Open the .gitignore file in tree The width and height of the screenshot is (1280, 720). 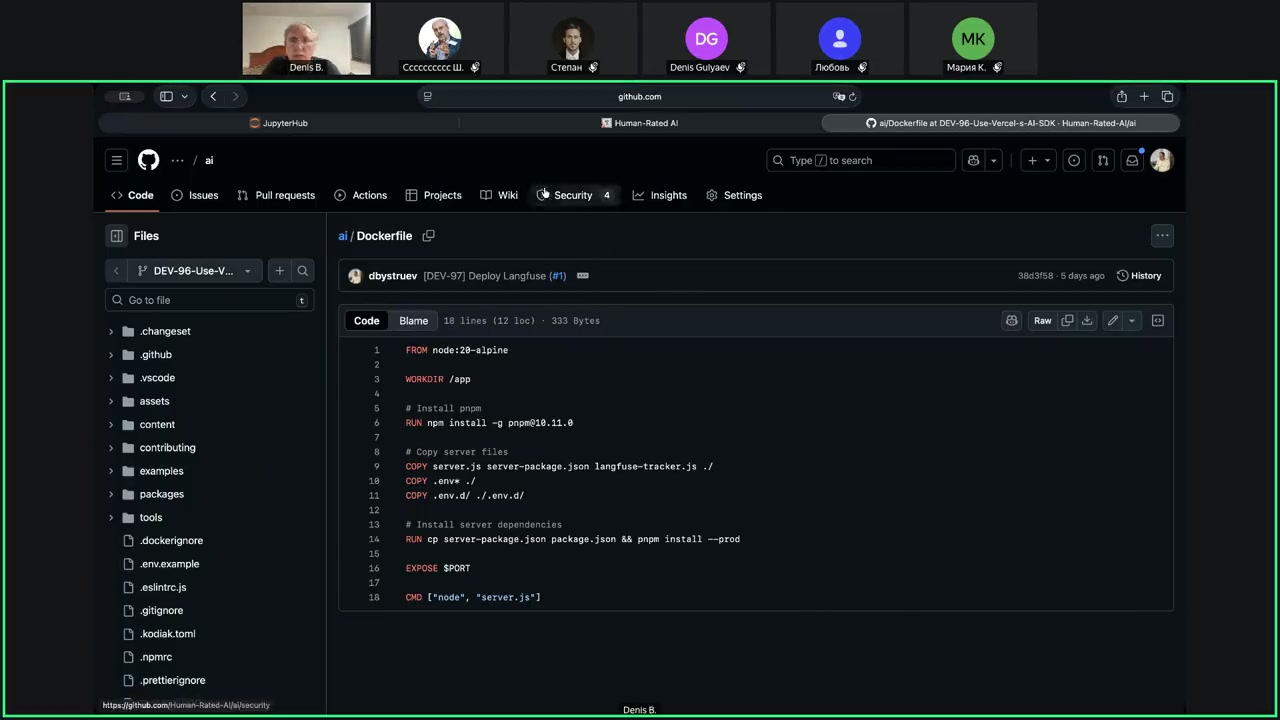161,610
